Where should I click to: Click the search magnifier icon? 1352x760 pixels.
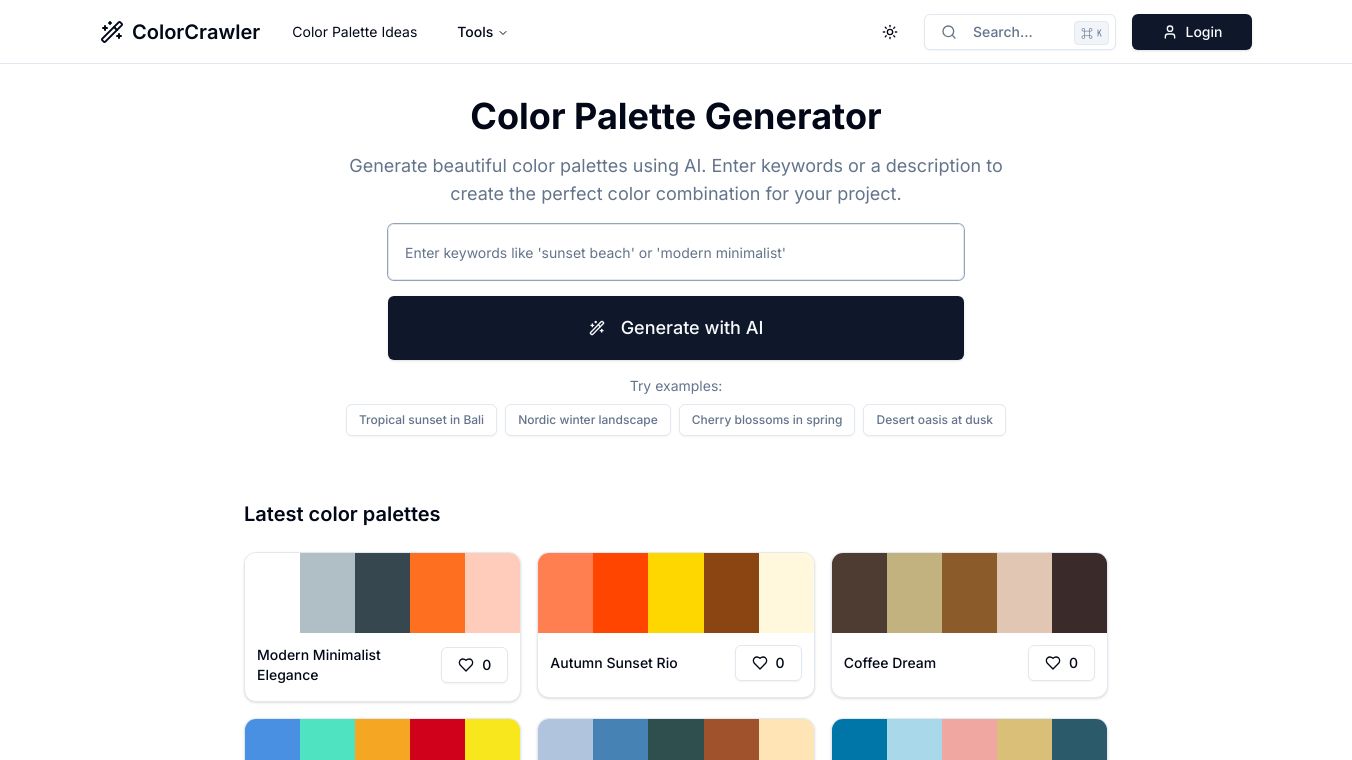(949, 32)
